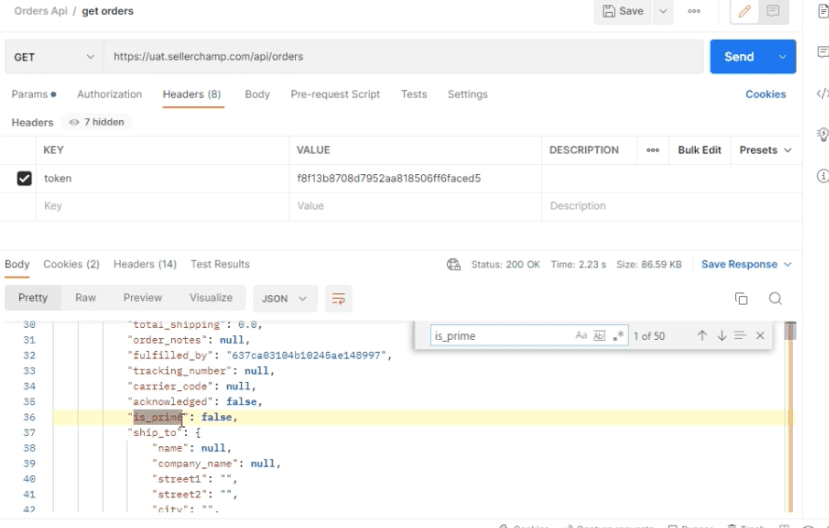The height and width of the screenshot is (528, 829).
Task: Open the GET method dropdown
Action: pos(53,57)
